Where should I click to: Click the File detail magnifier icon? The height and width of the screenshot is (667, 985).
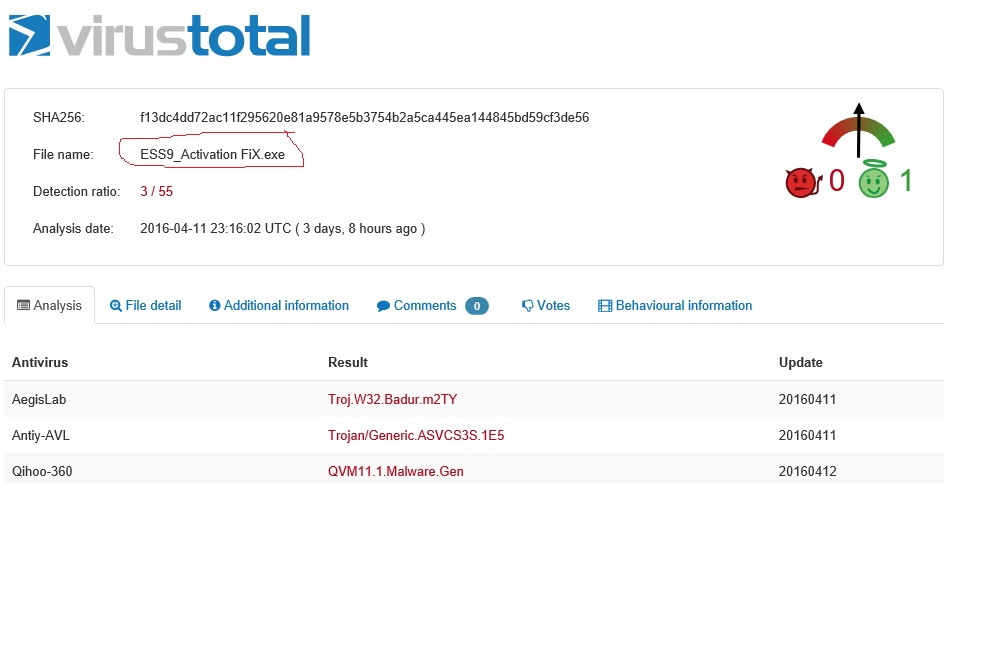116,306
